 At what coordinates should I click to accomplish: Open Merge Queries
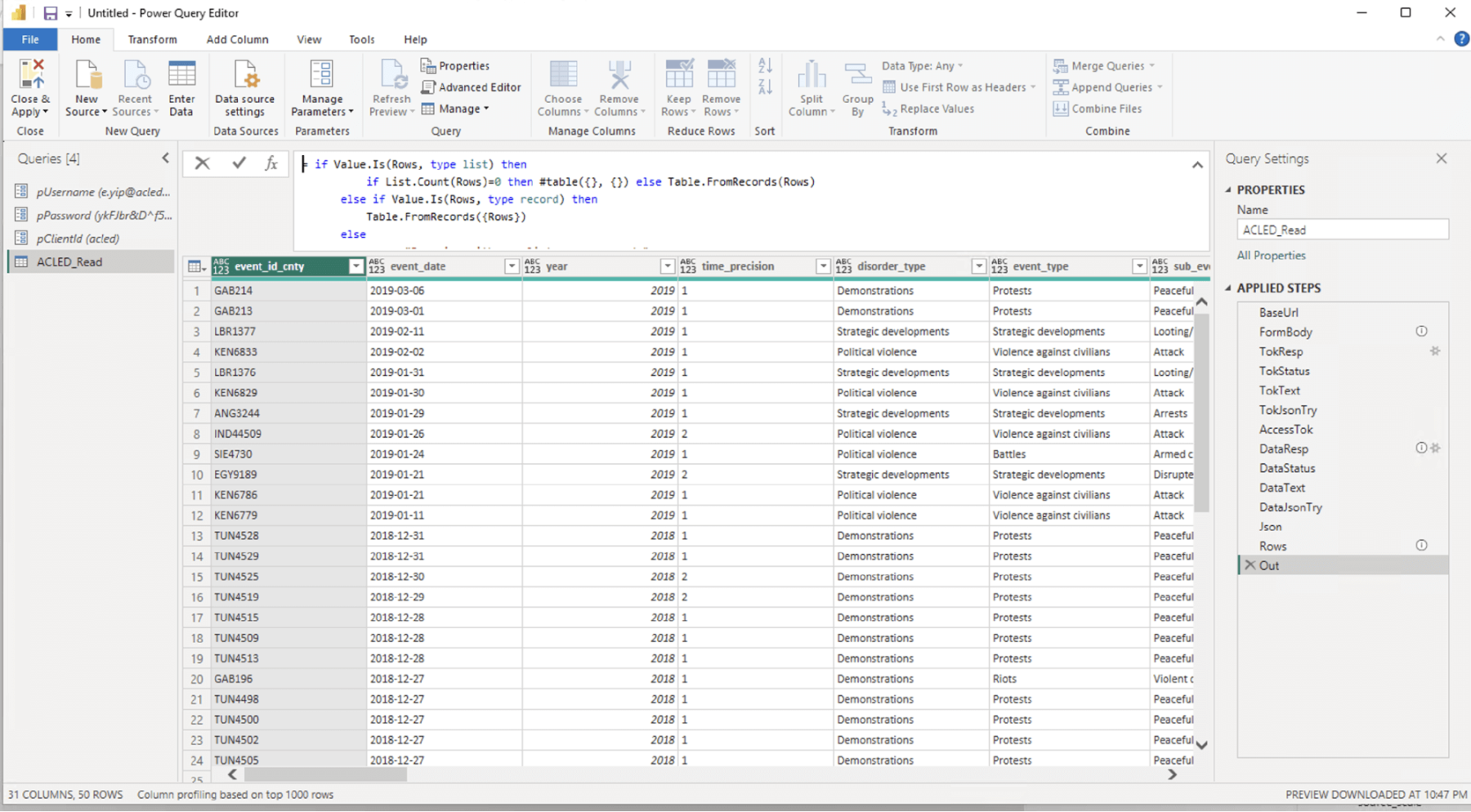click(x=1105, y=65)
